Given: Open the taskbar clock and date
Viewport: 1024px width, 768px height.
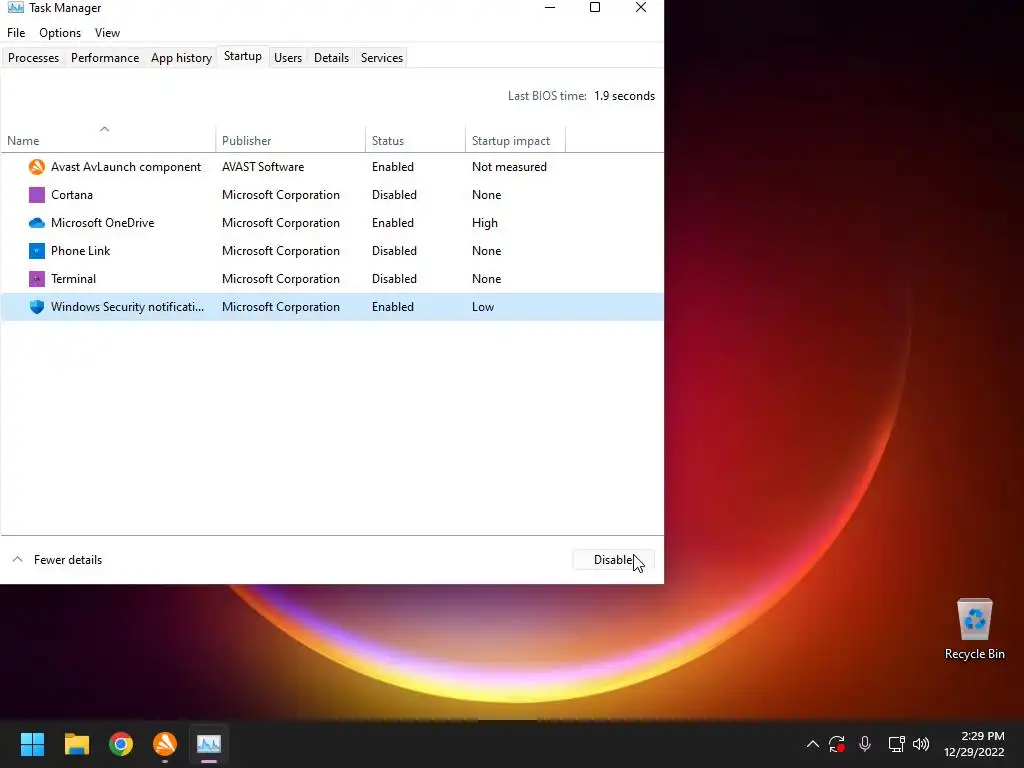Looking at the screenshot, I should (x=974, y=744).
